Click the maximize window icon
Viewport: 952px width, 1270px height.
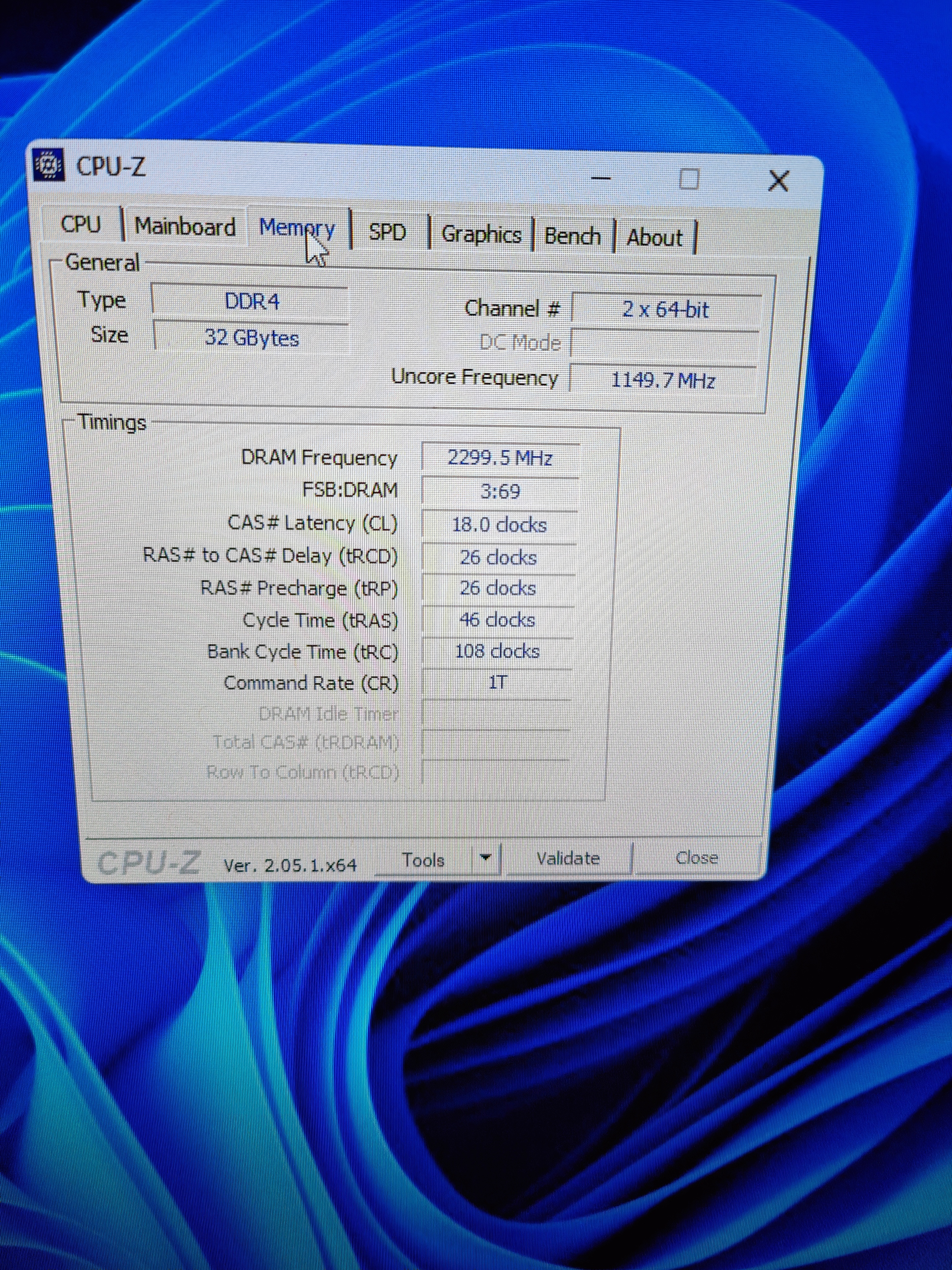click(689, 179)
